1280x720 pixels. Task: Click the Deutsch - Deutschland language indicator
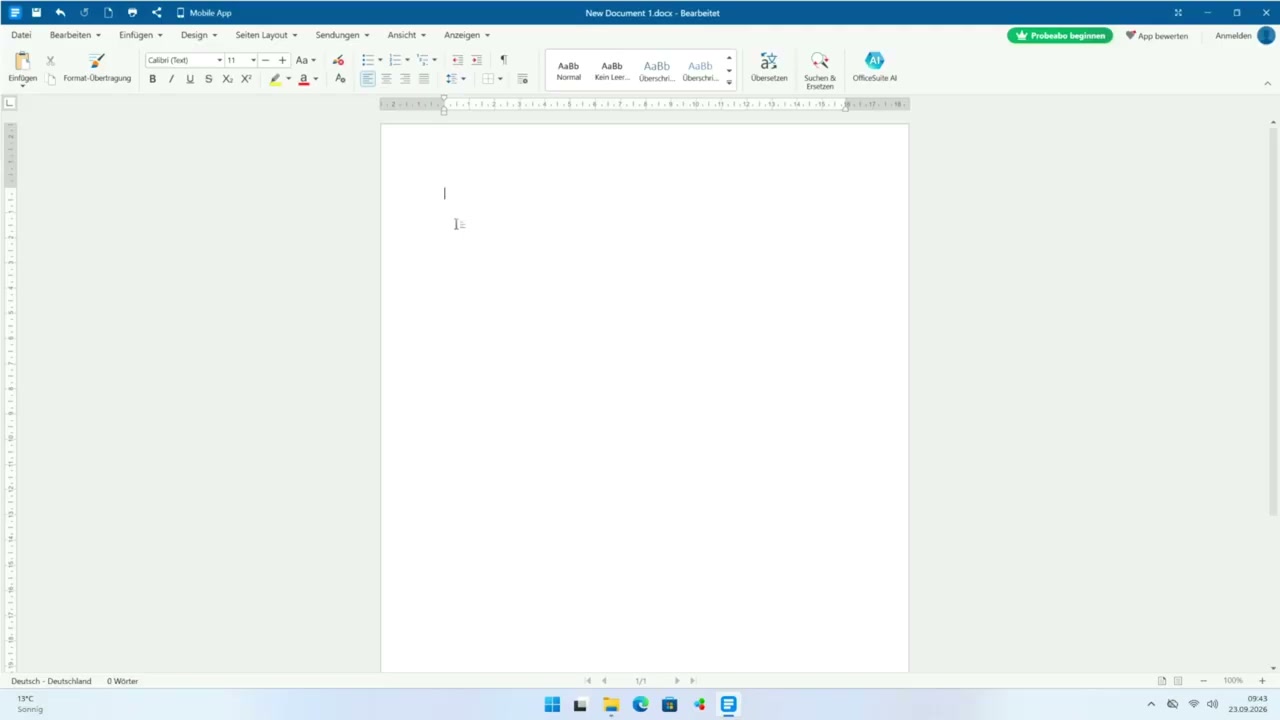51,681
